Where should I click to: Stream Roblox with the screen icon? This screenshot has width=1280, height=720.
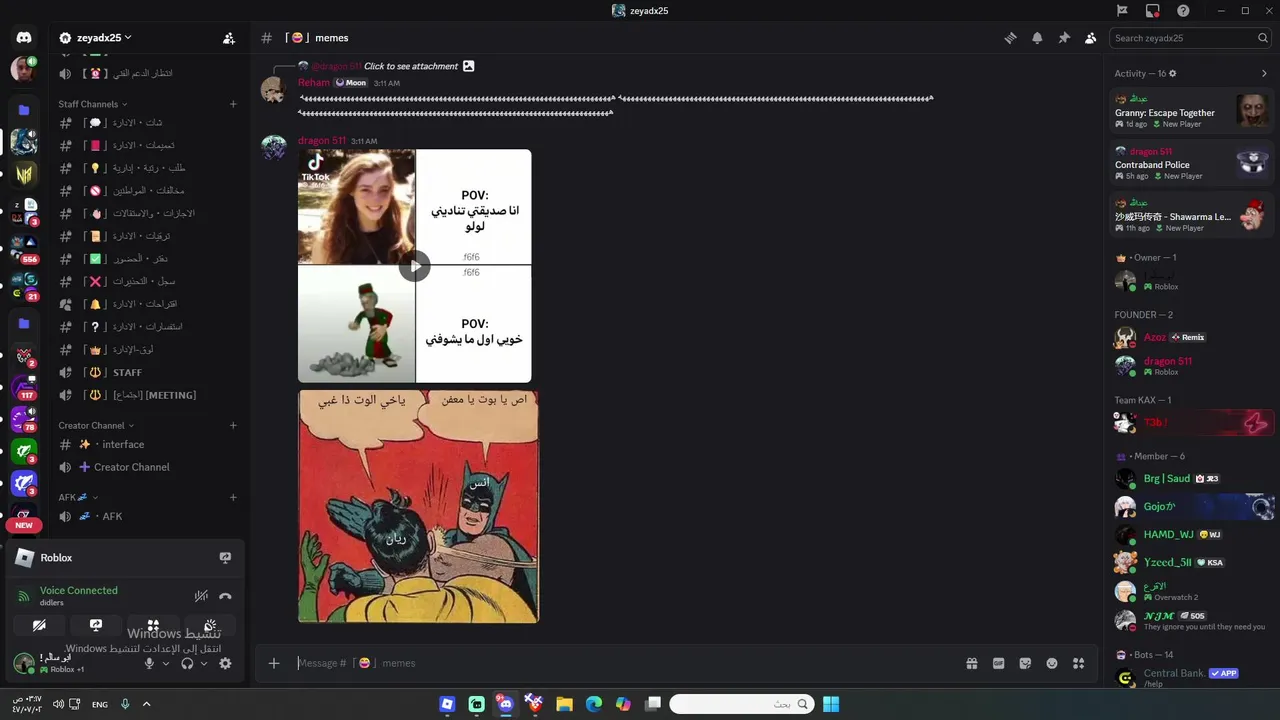(x=225, y=558)
